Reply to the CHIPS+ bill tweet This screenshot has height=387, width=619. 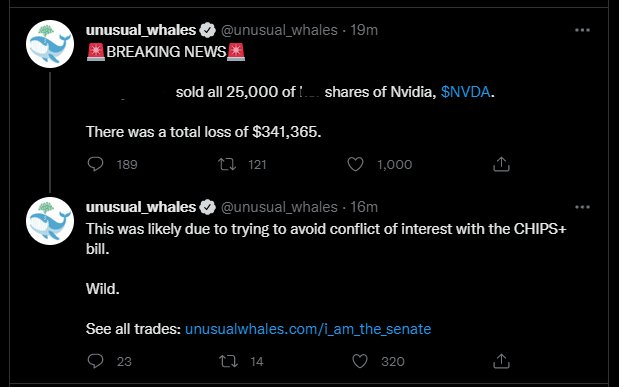(x=95, y=361)
